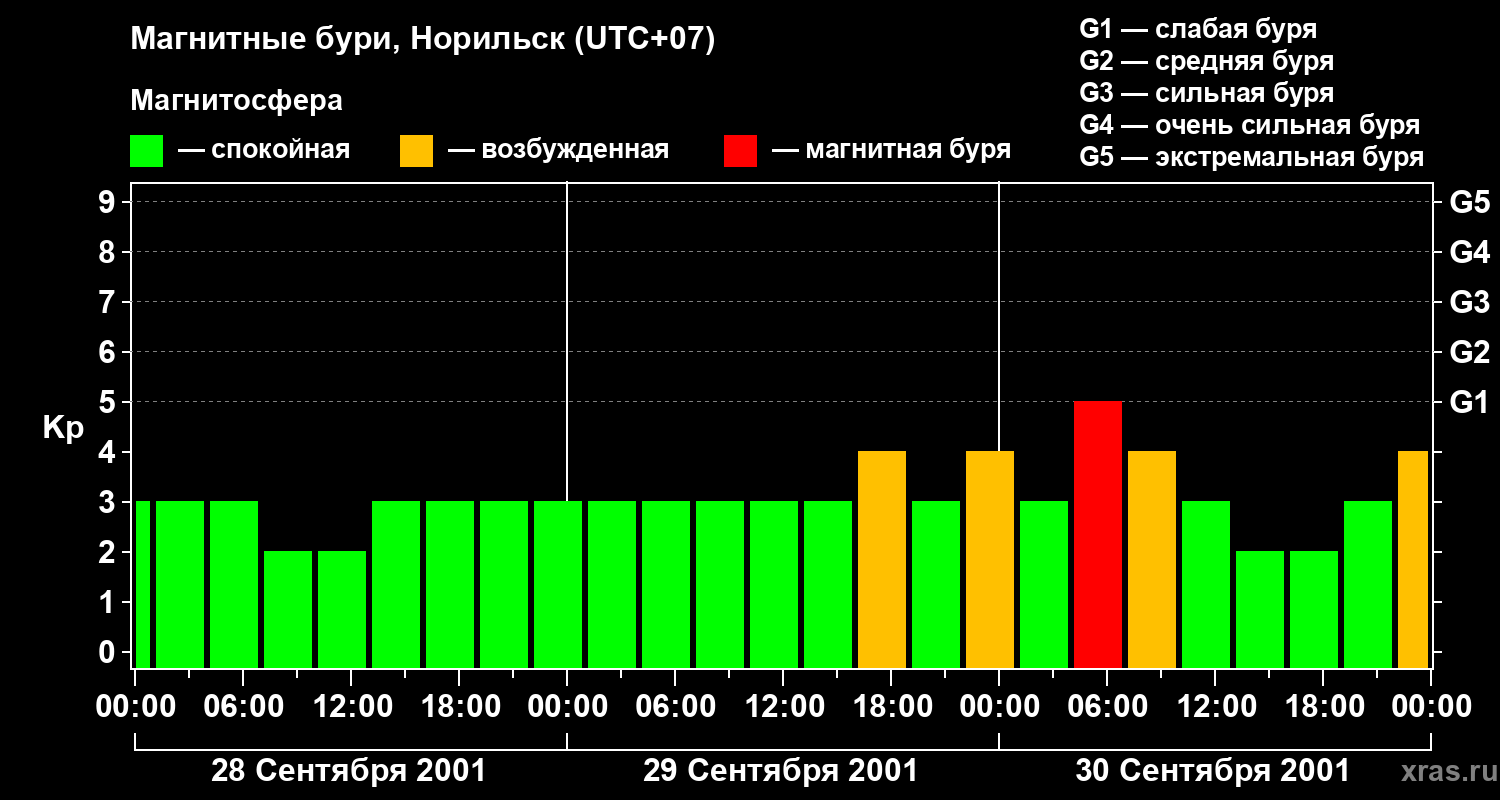Select the red "магнитная буря" legend swatch
The image size is (1500, 800).
pos(741,151)
